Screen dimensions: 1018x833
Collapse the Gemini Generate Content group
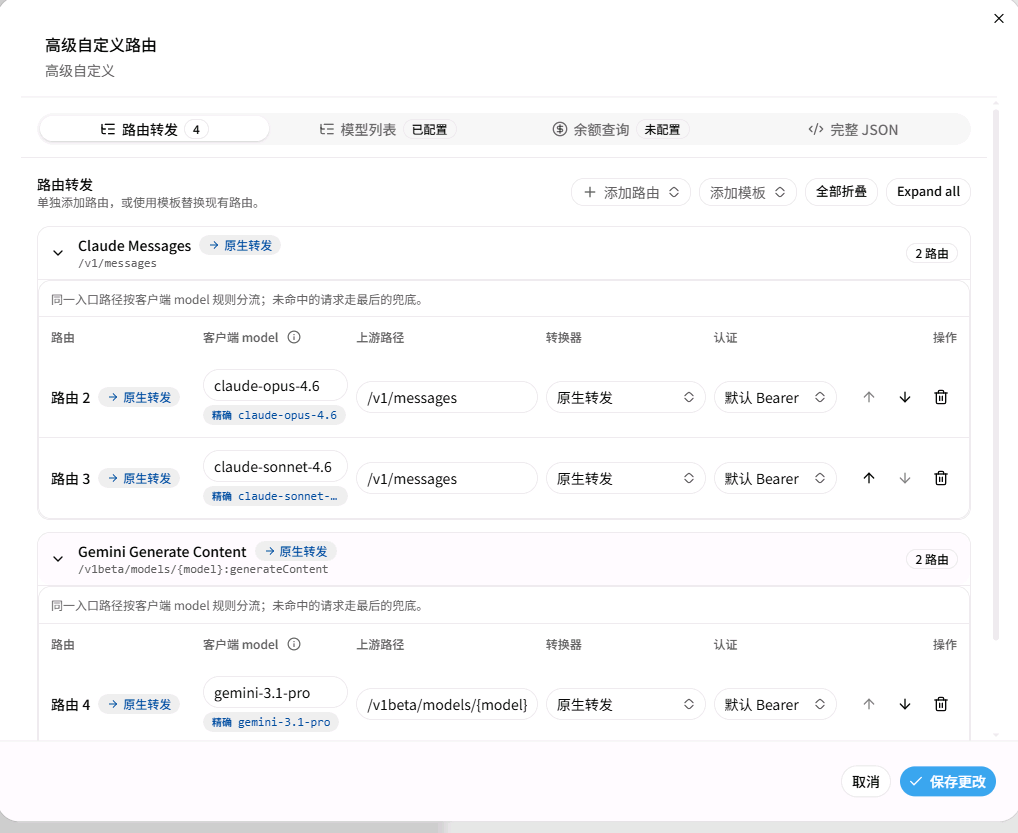pyautogui.click(x=58, y=559)
